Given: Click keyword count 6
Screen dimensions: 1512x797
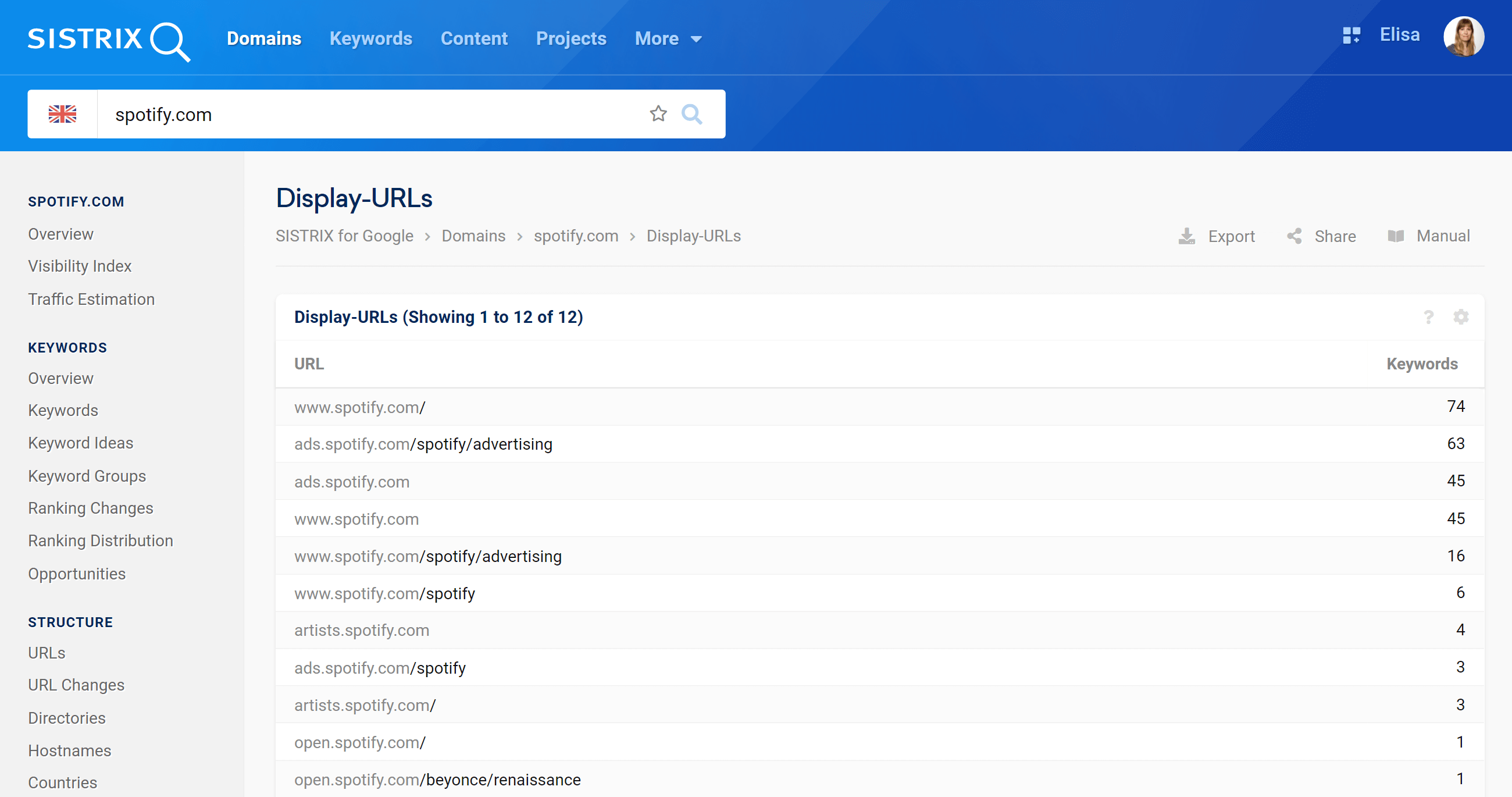Looking at the screenshot, I should 1460,593.
